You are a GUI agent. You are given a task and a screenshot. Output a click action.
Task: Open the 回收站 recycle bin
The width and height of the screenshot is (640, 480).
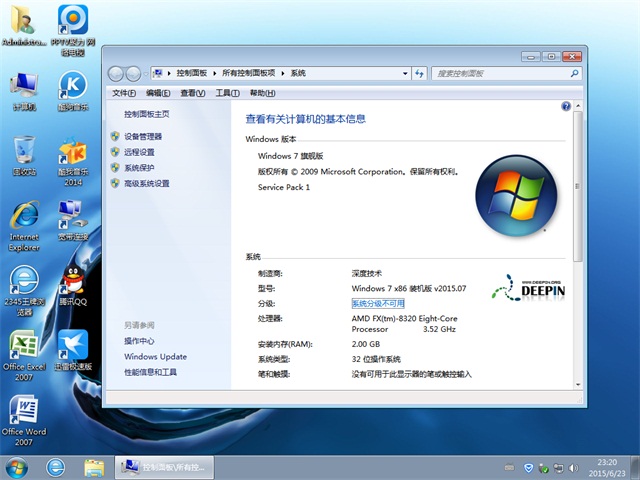pos(24,156)
